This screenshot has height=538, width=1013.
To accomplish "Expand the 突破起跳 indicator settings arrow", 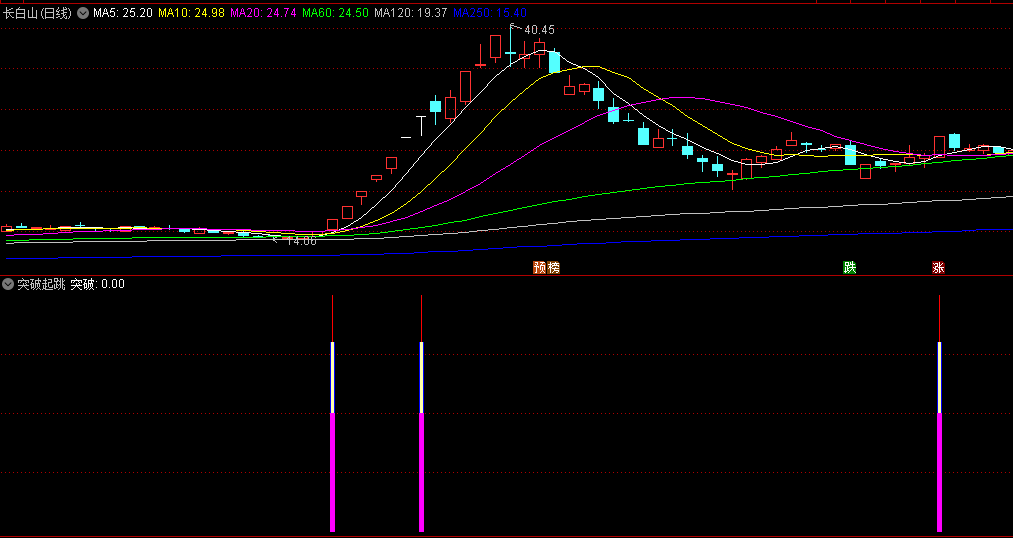I will [8, 284].
